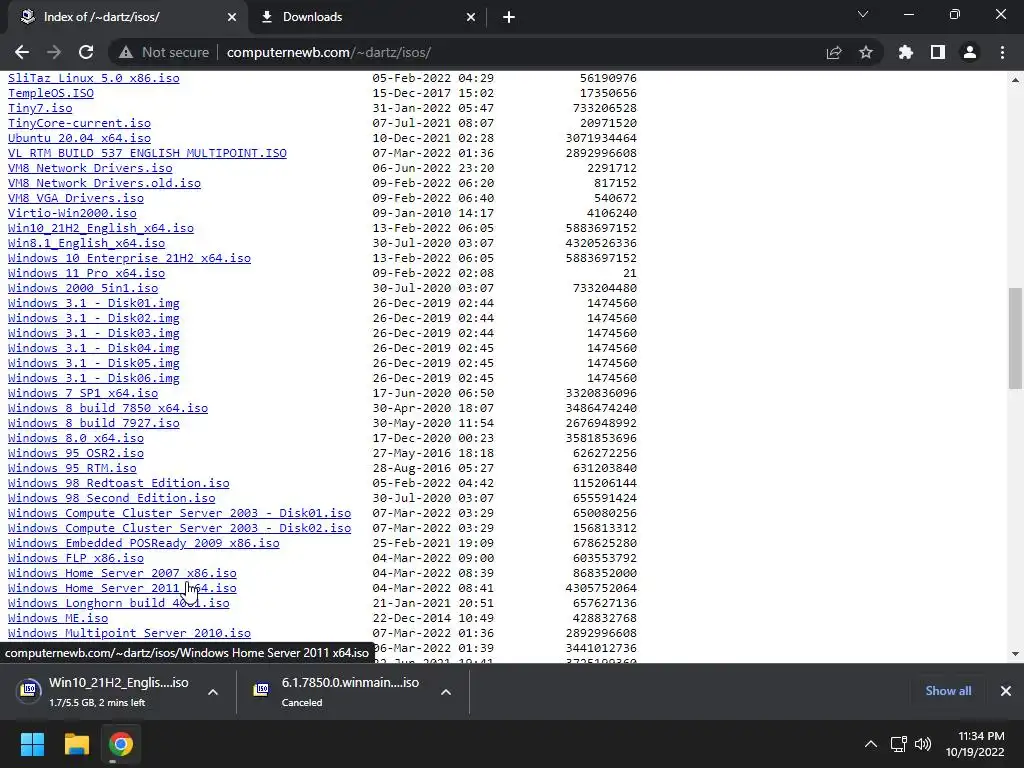Go back to the previous page
The width and height of the screenshot is (1024, 768).
(x=22, y=52)
